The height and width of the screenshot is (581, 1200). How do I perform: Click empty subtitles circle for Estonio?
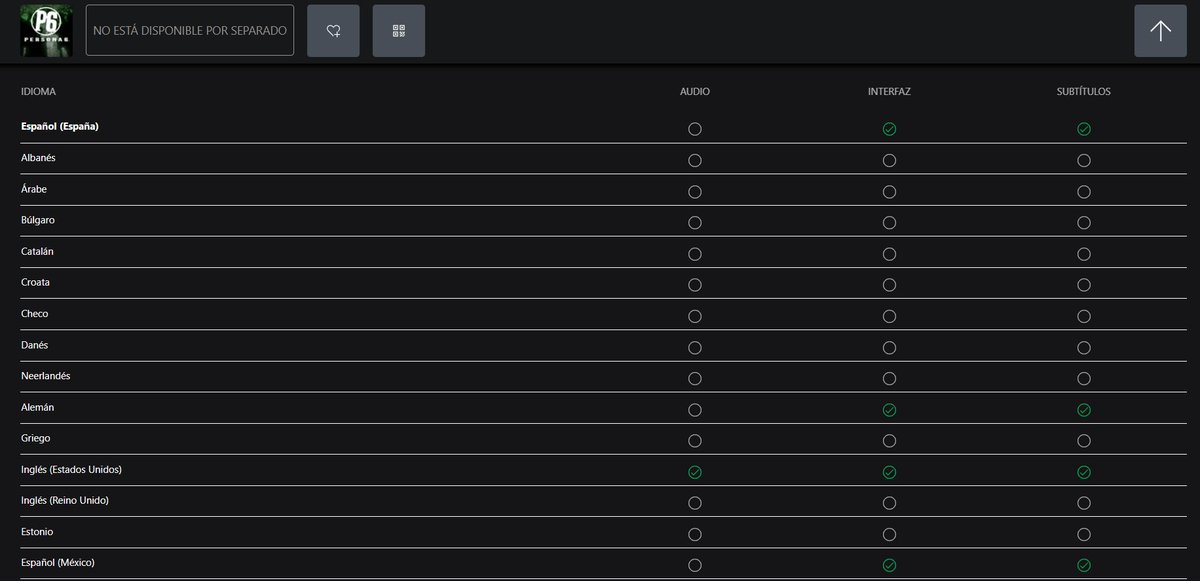coord(1084,534)
